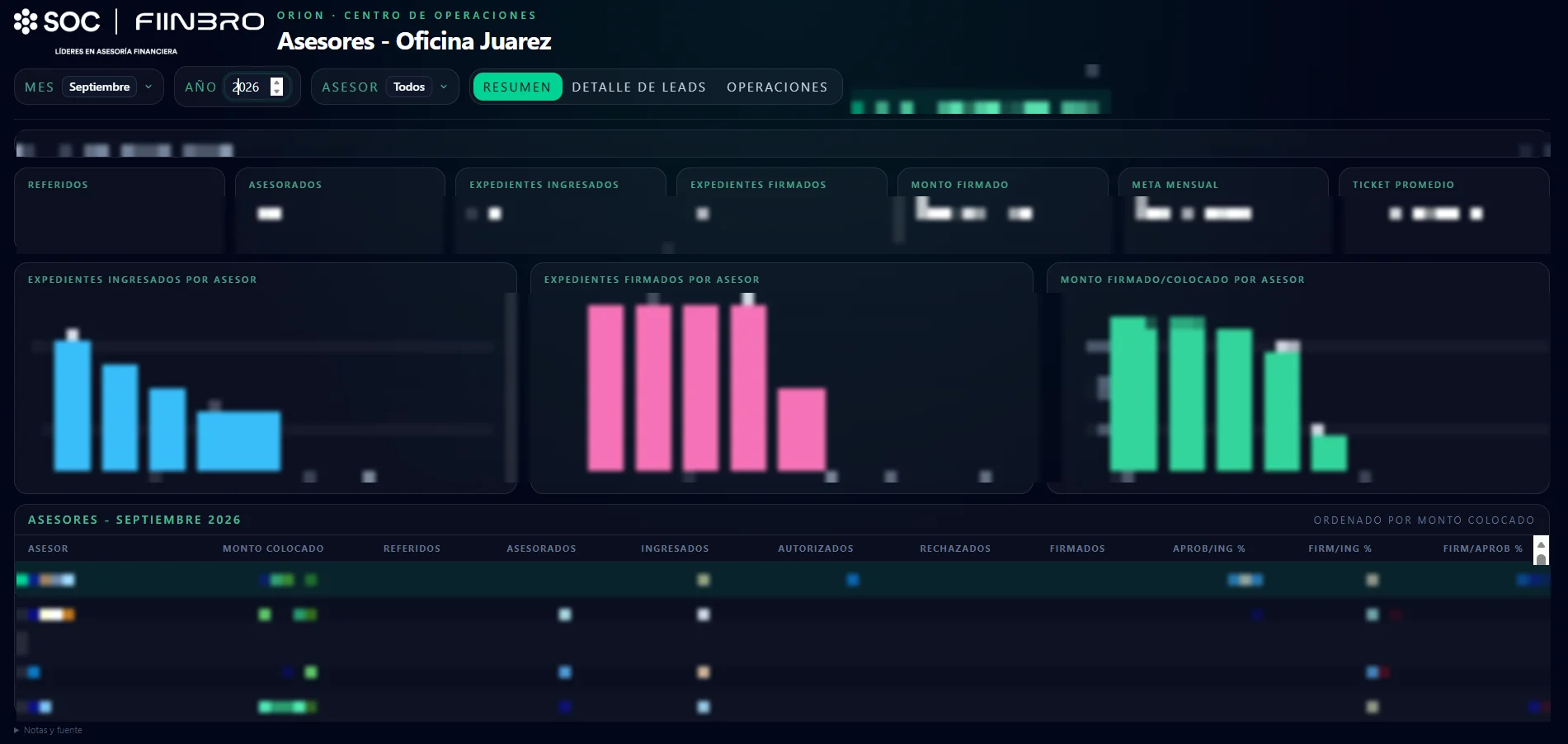This screenshot has height=744, width=1568.
Task: Click the APROB/ING % column header
Action: pyautogui.click(x=1209, y=549)
